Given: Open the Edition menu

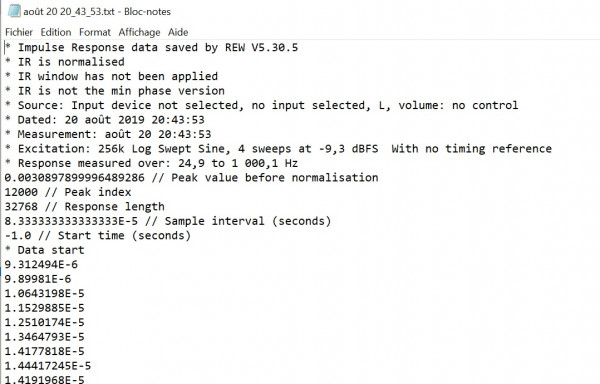Looking at the screenshot, I should point(56,32).
